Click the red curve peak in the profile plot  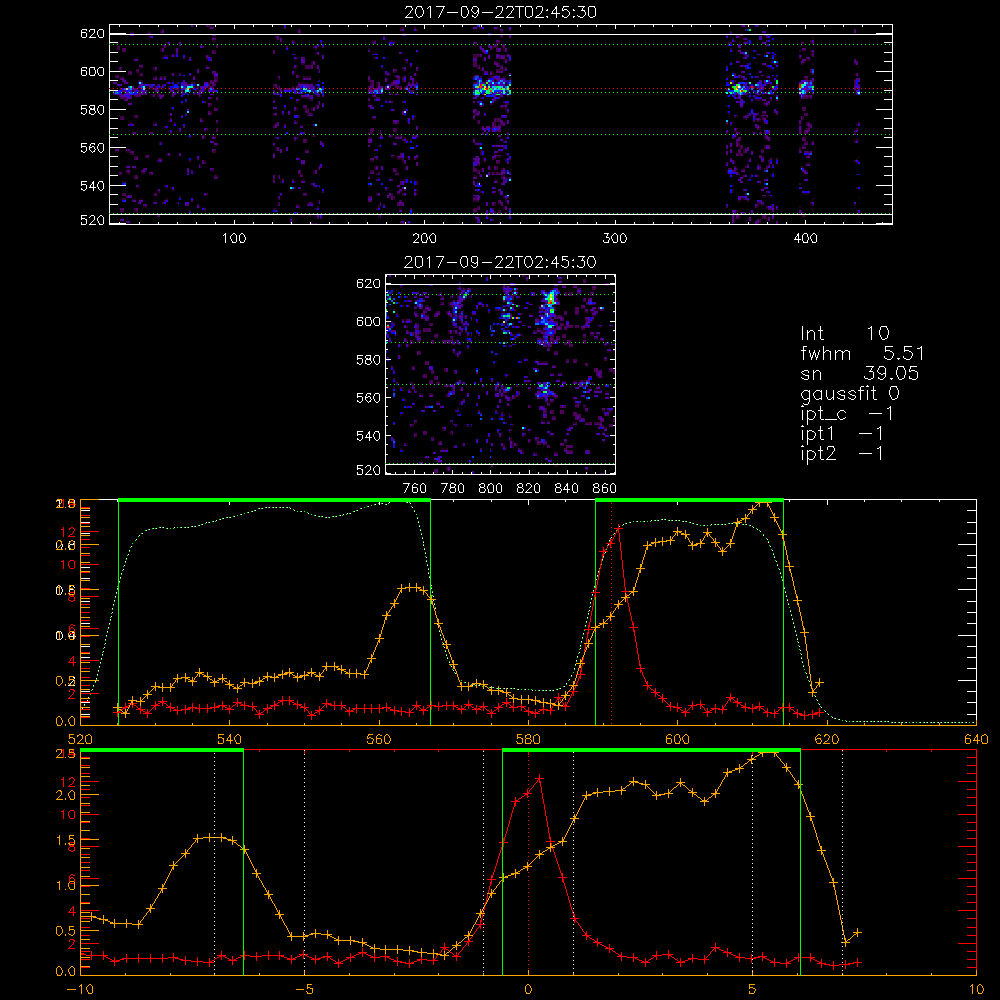click(x=619, y=528)
